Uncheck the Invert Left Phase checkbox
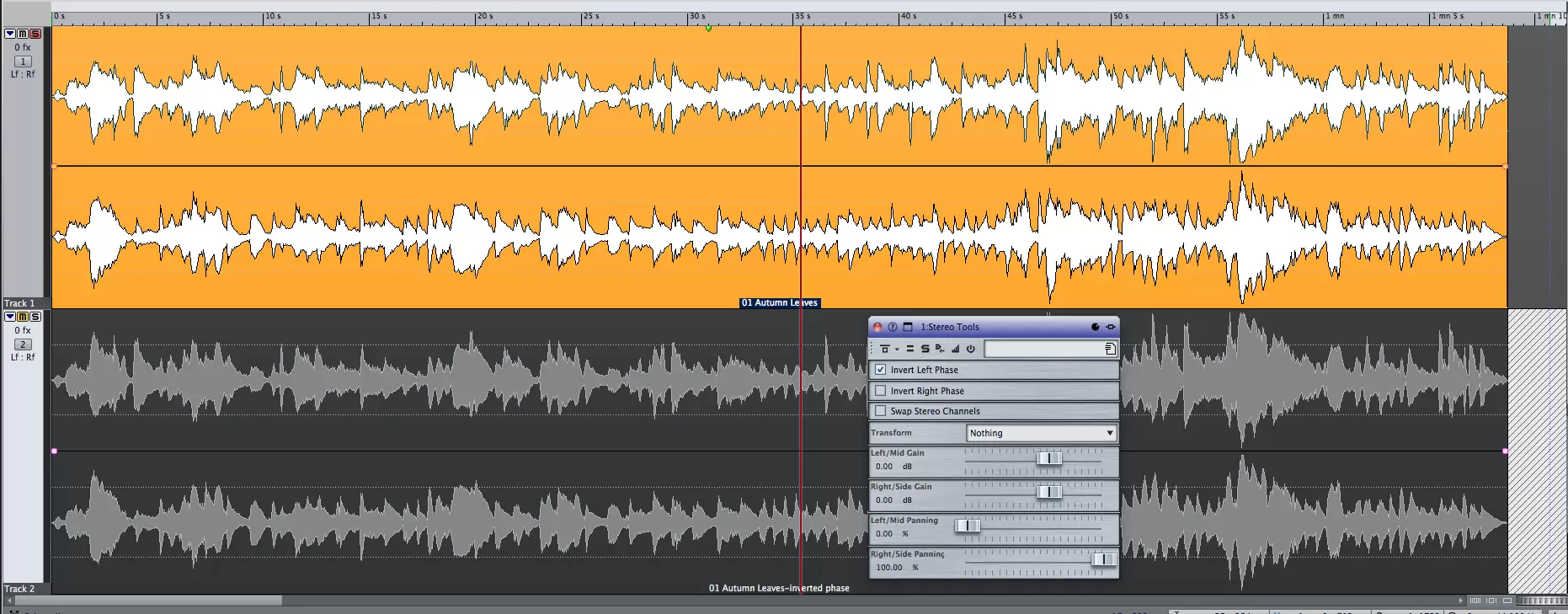 pyautogui.click(x=881, y=370)
